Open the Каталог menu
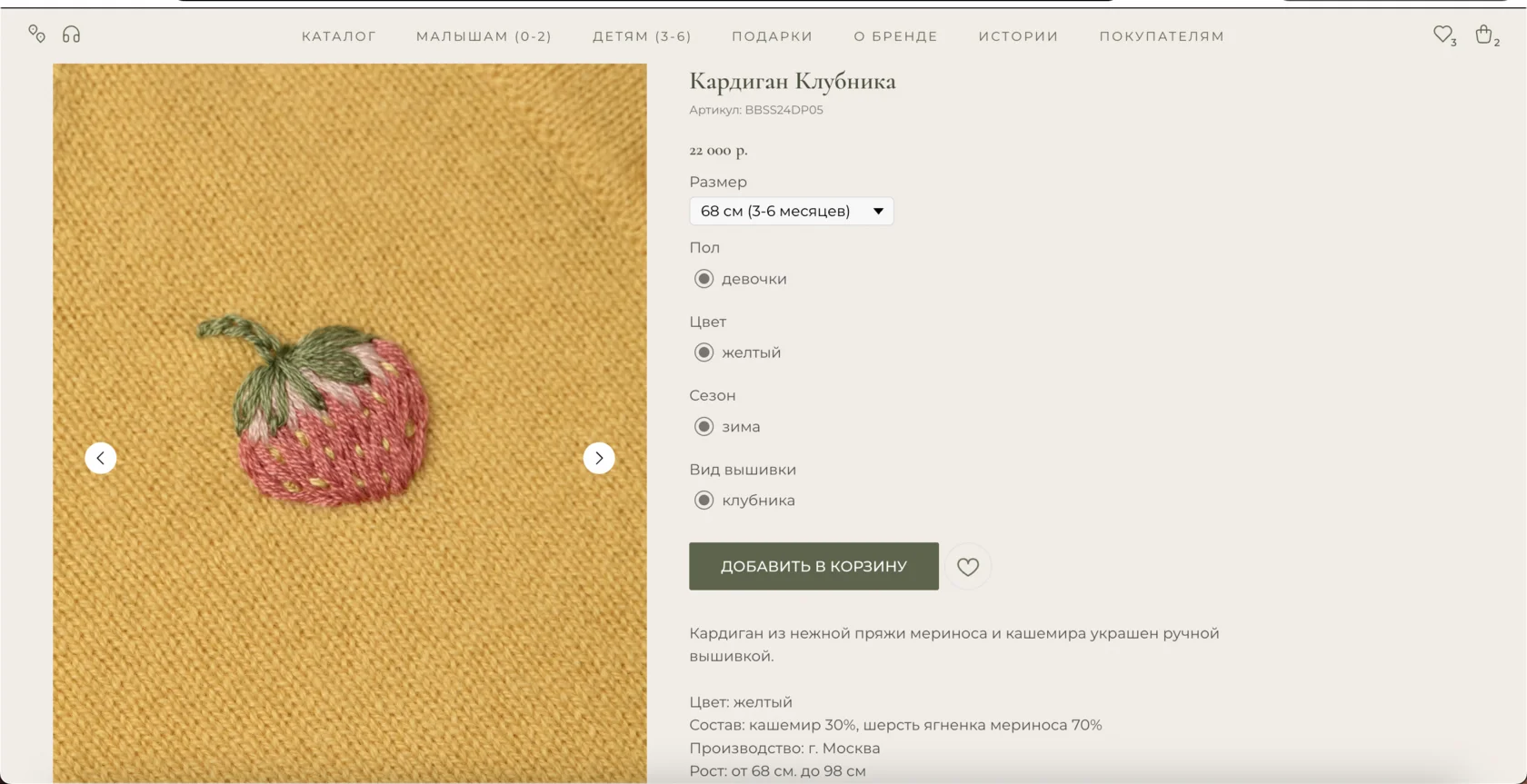Screen dimensions: 1527x784 [339, 36]
